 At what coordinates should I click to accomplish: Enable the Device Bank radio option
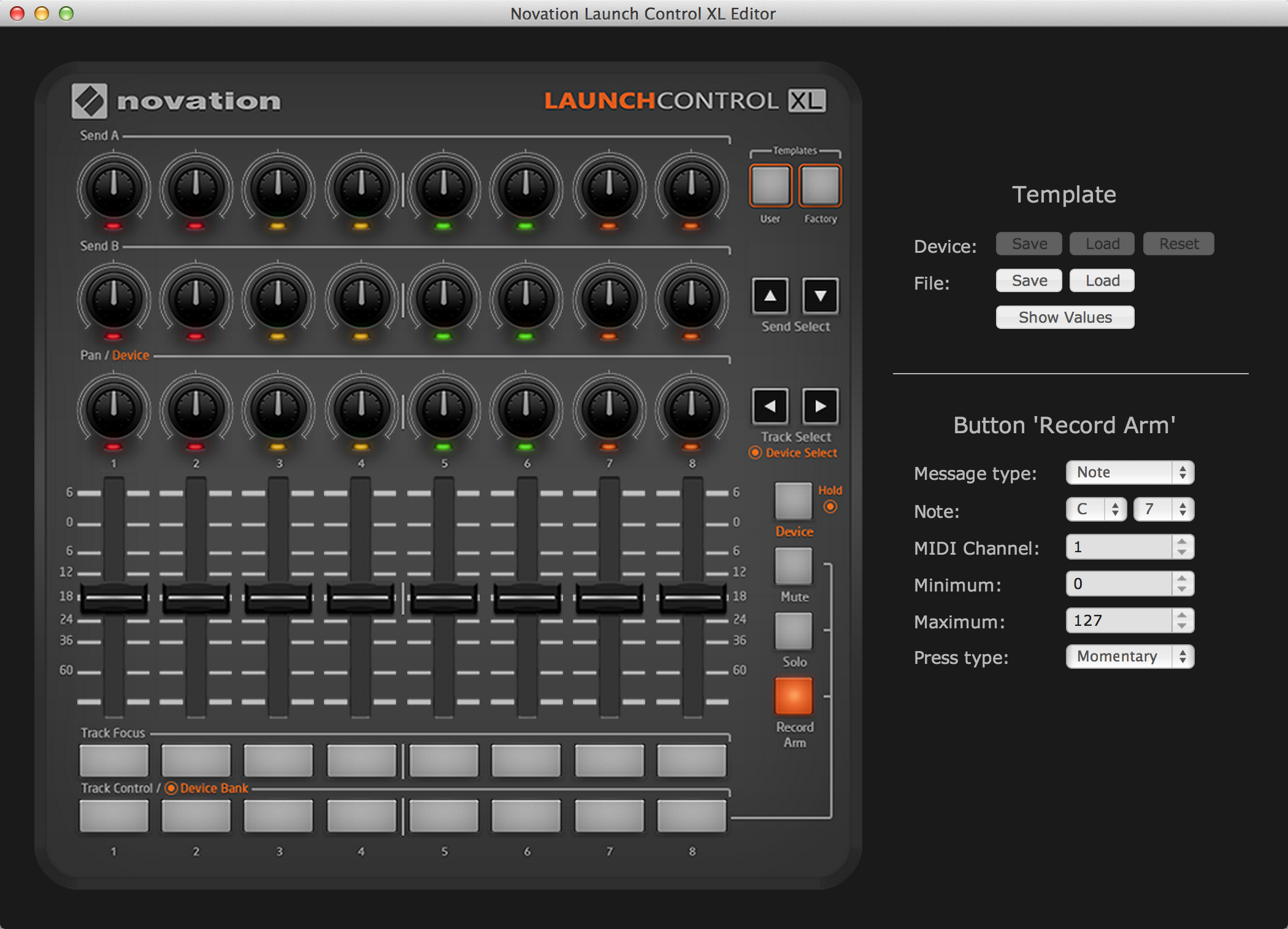(x=173, y=788)
